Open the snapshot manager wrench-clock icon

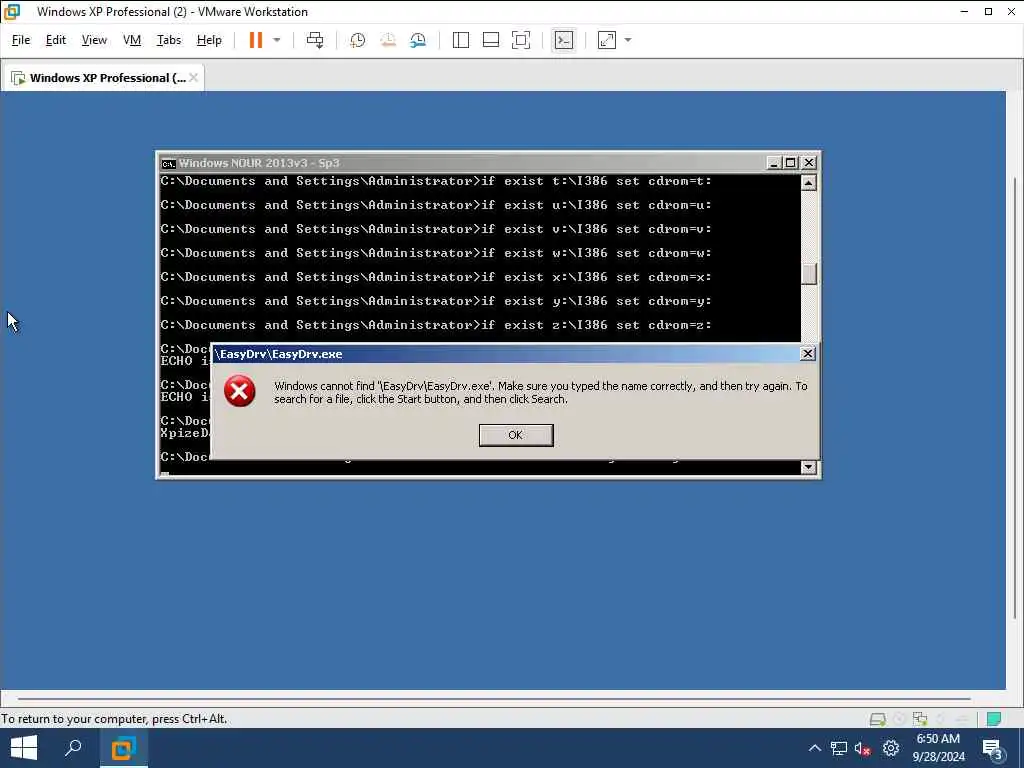(x=418, y=40)
